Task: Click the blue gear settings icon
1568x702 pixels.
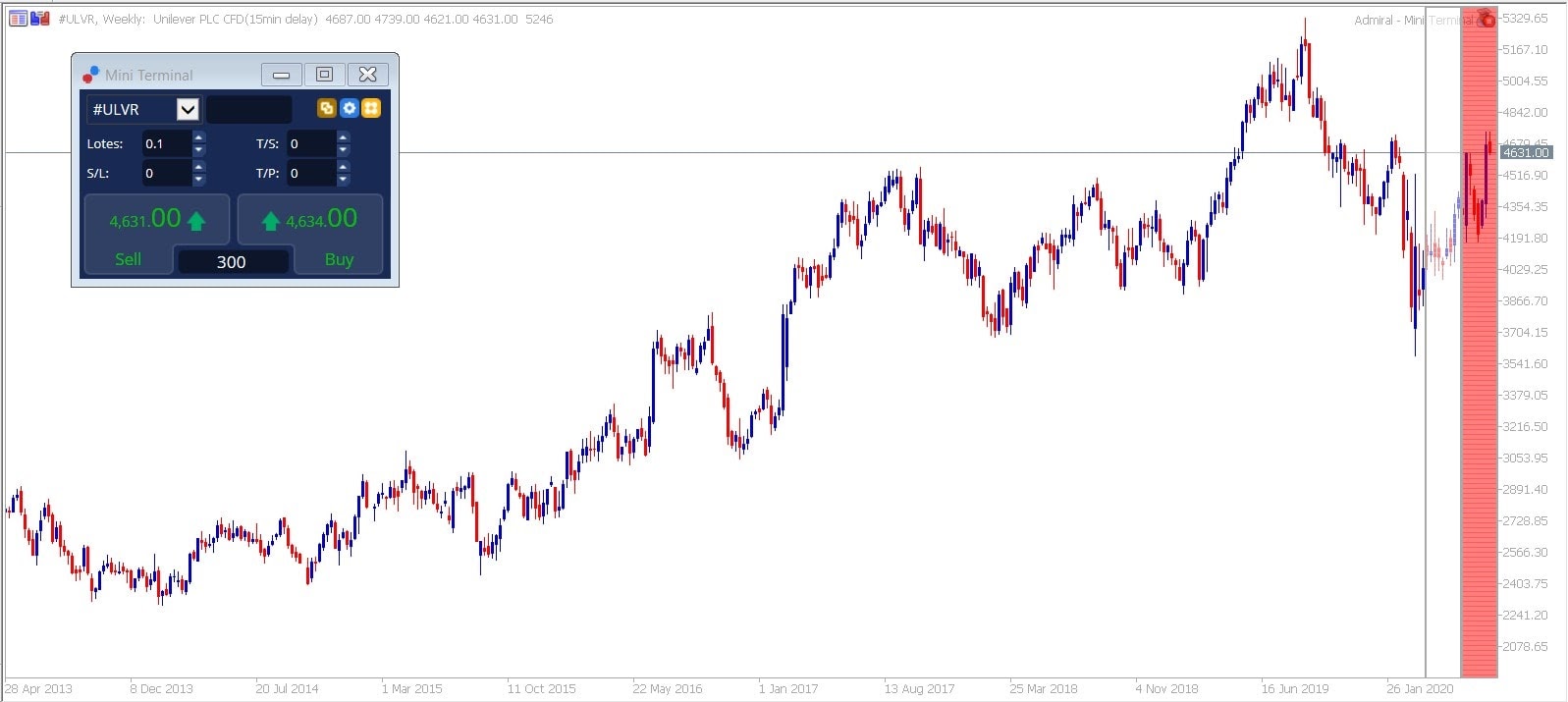Action: tap(349, 108)
